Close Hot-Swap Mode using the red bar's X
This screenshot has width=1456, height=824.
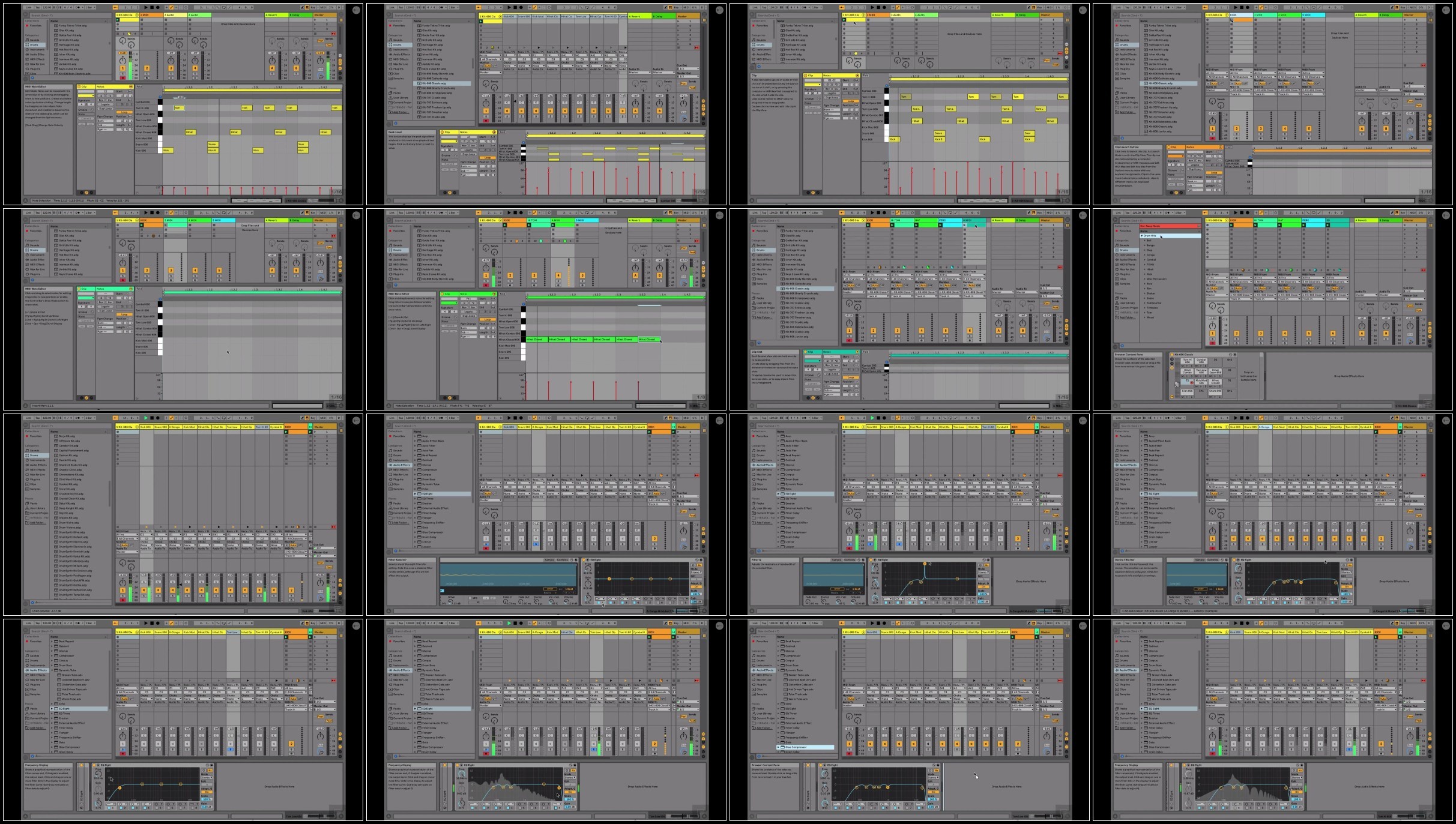click(1199, 226)
